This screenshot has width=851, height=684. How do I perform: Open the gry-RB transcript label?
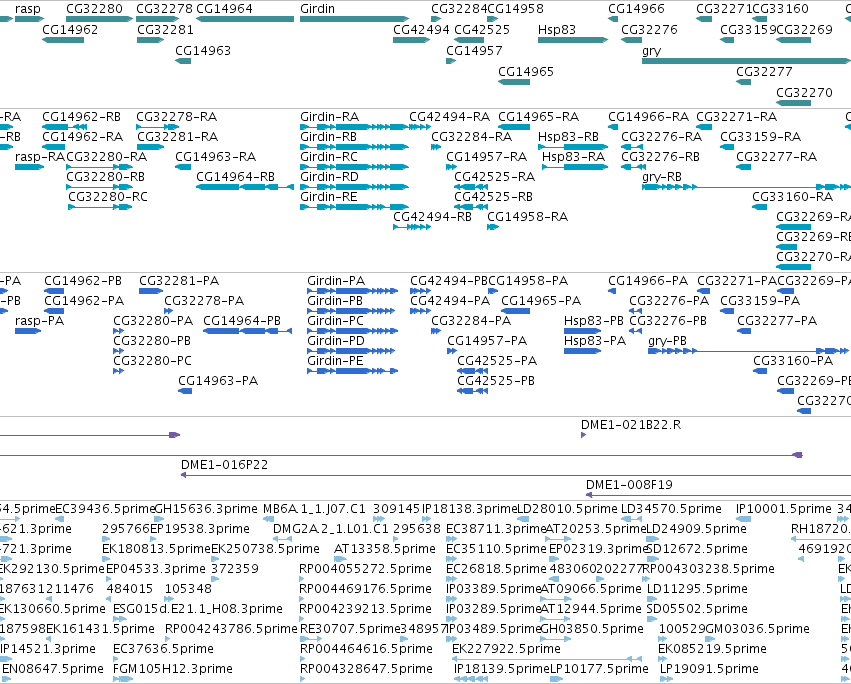click(662, 177)
